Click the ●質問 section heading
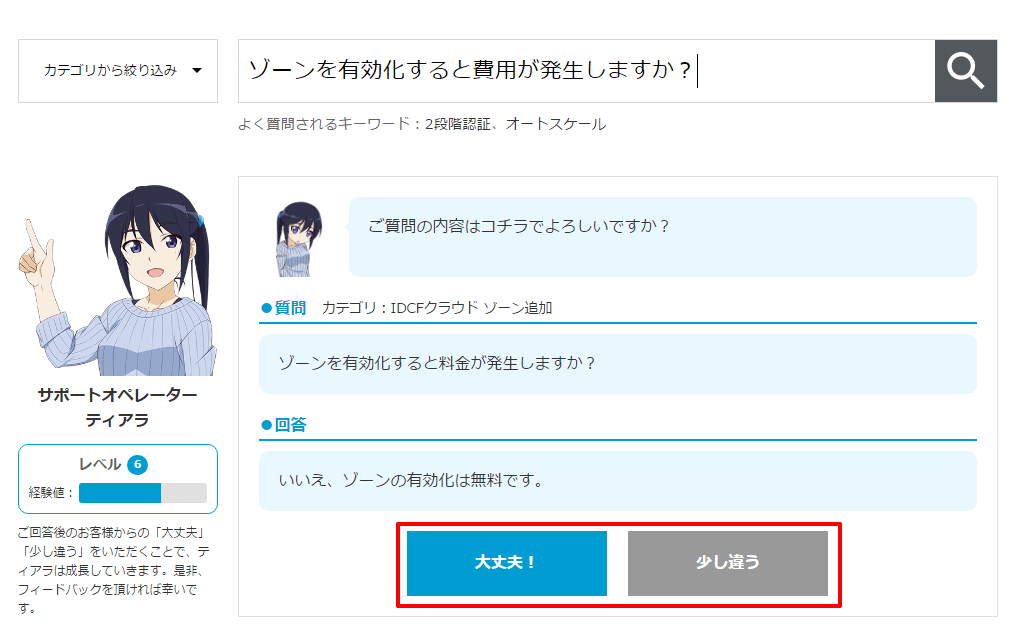The width and height of the screenshot is (1020, 628). (284, 308)
